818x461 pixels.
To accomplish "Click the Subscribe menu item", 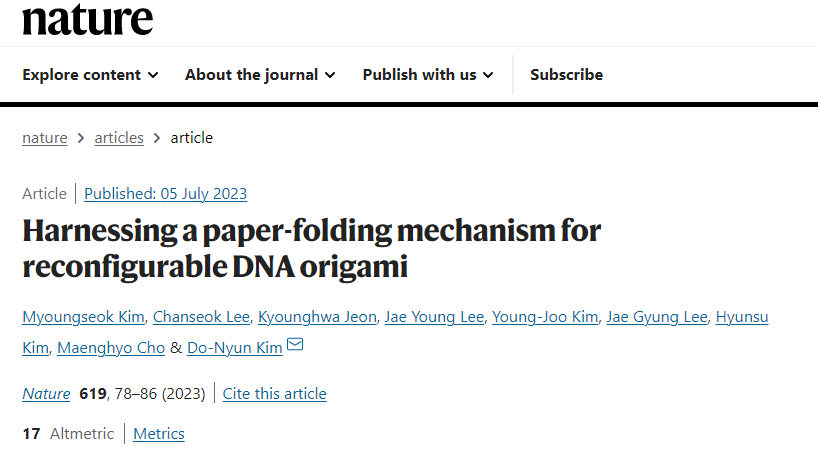I will (566, 74).
